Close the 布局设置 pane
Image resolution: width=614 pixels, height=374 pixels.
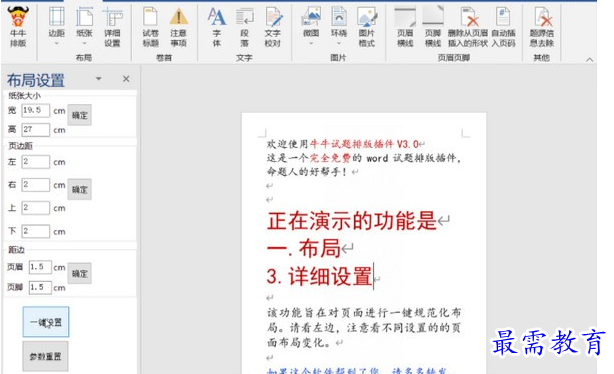click(x=126, y=79)
